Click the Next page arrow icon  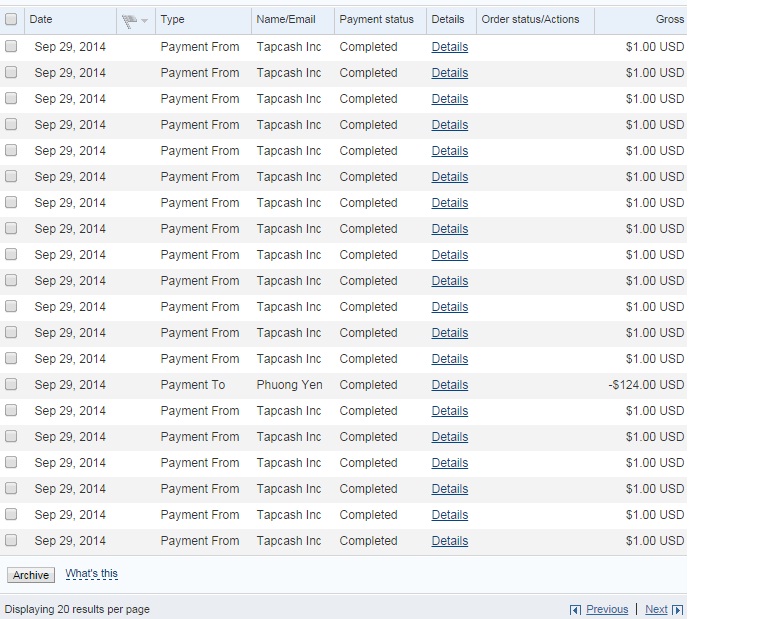click(x=678, y=610)
